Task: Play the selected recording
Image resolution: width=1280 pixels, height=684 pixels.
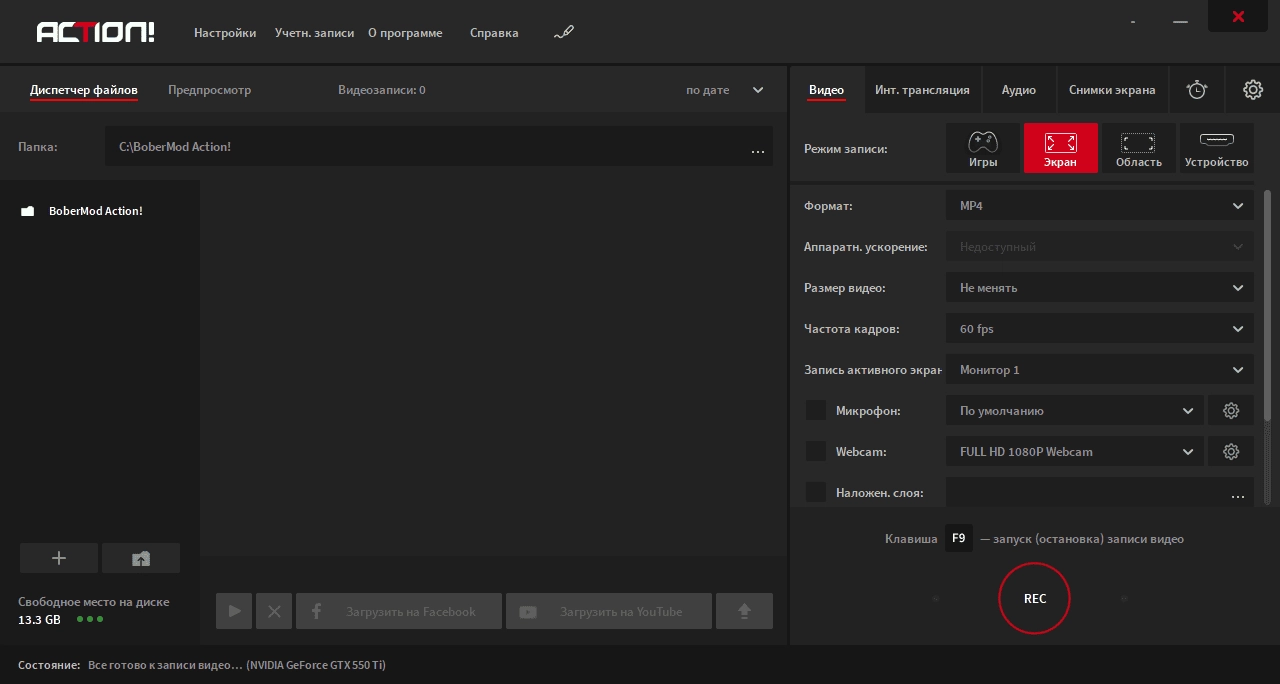Action: (234, 611)
